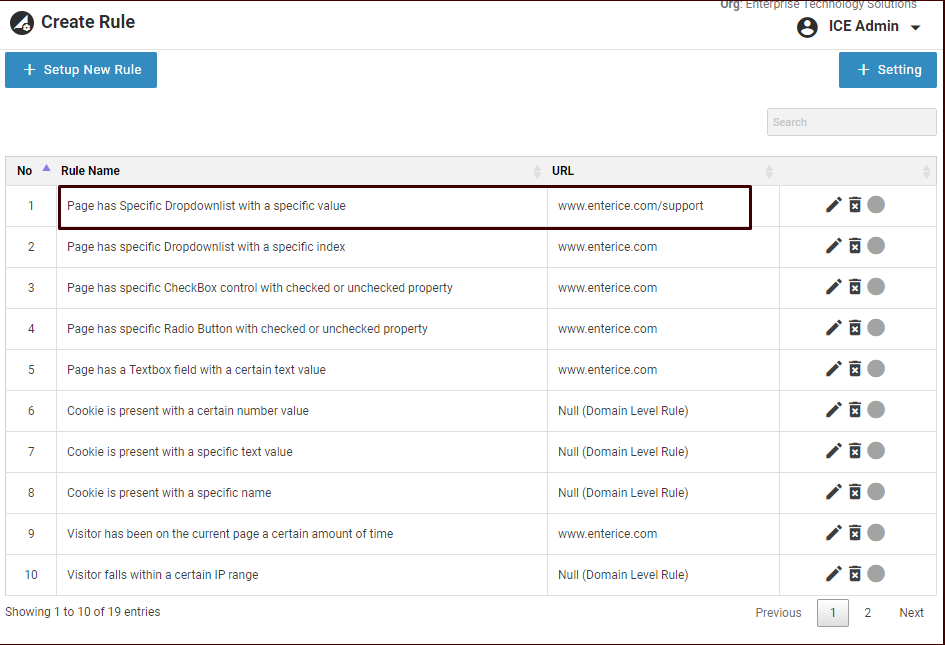Open the Setting button

[888, 70]
